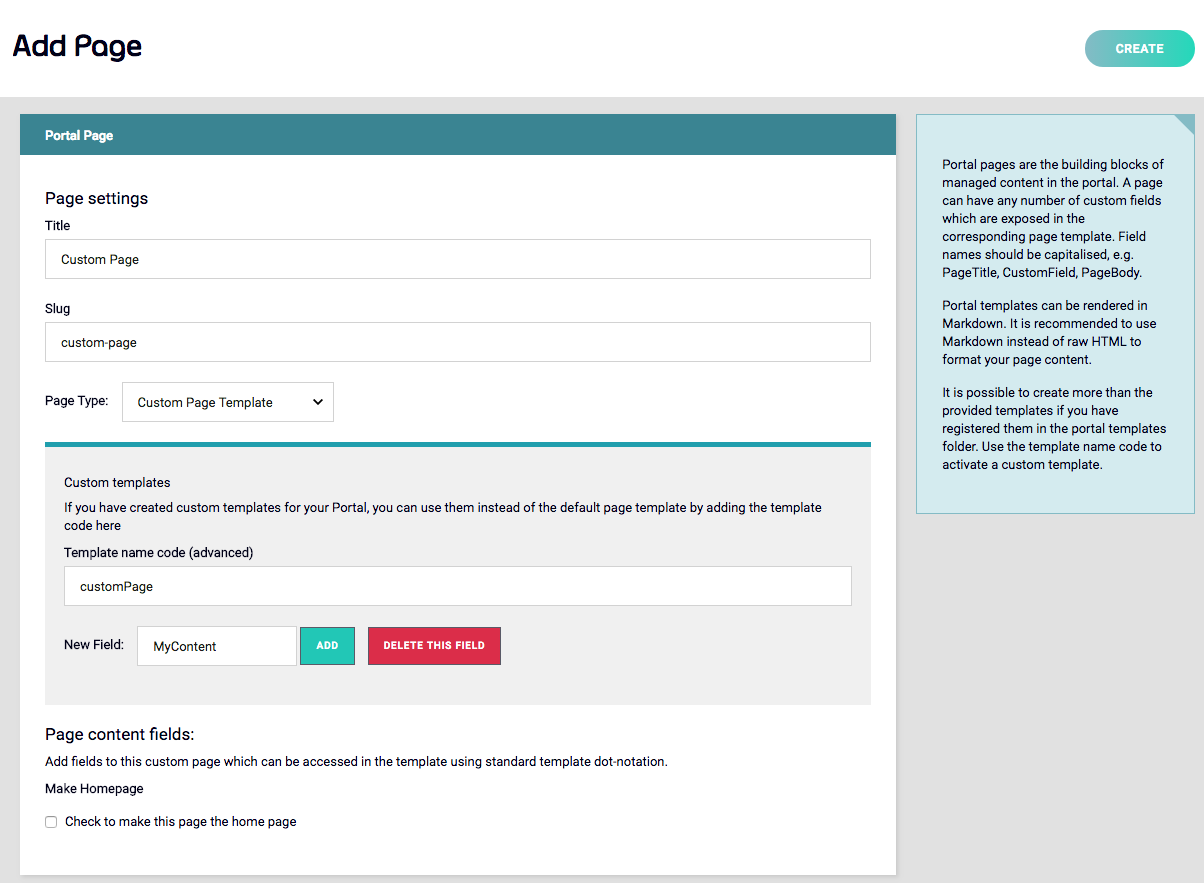
Task: Click the New Field text box
Action: pos(216,646)
